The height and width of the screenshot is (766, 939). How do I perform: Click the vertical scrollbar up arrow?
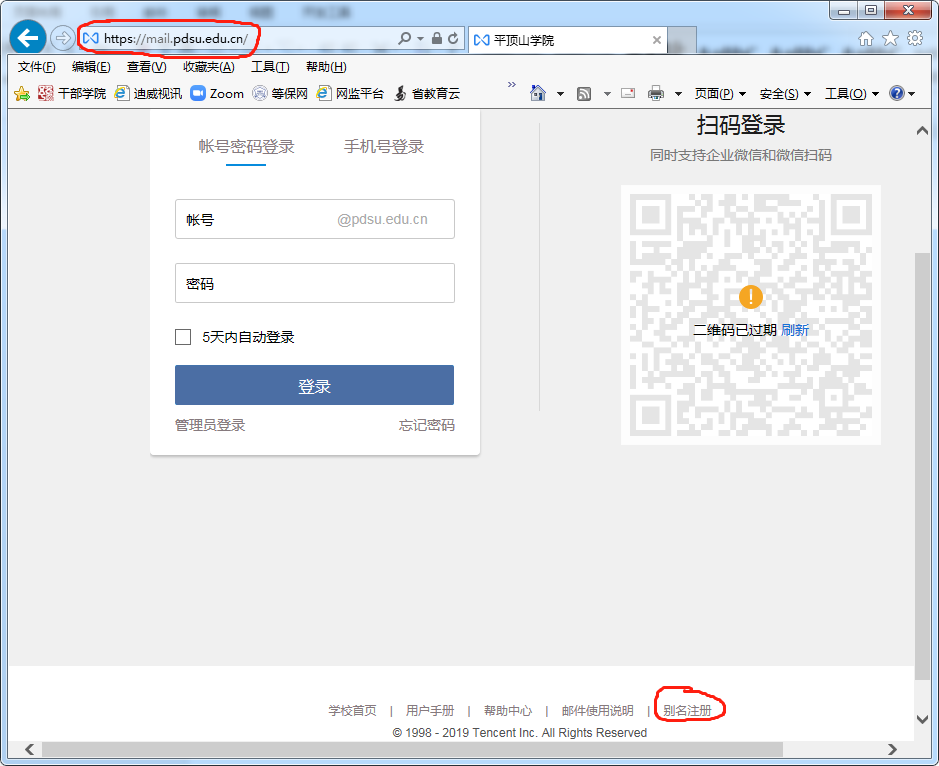[922, 131]
